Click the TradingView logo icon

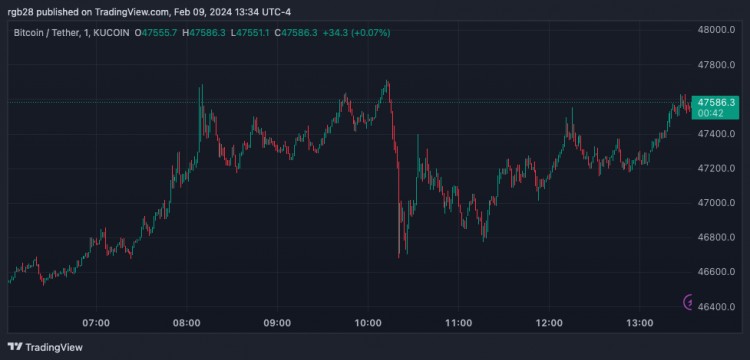pyautogui.click(x=14, y=347)
